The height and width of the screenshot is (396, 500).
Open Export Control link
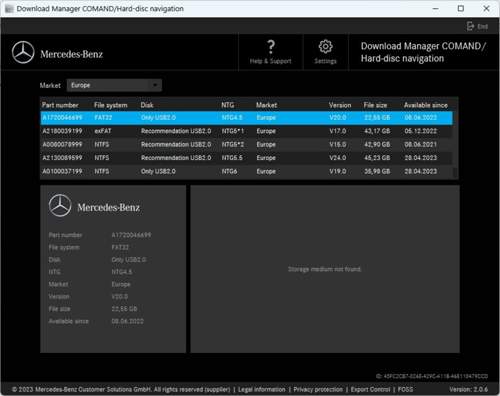pyautogui.click(x=370, y=389)
